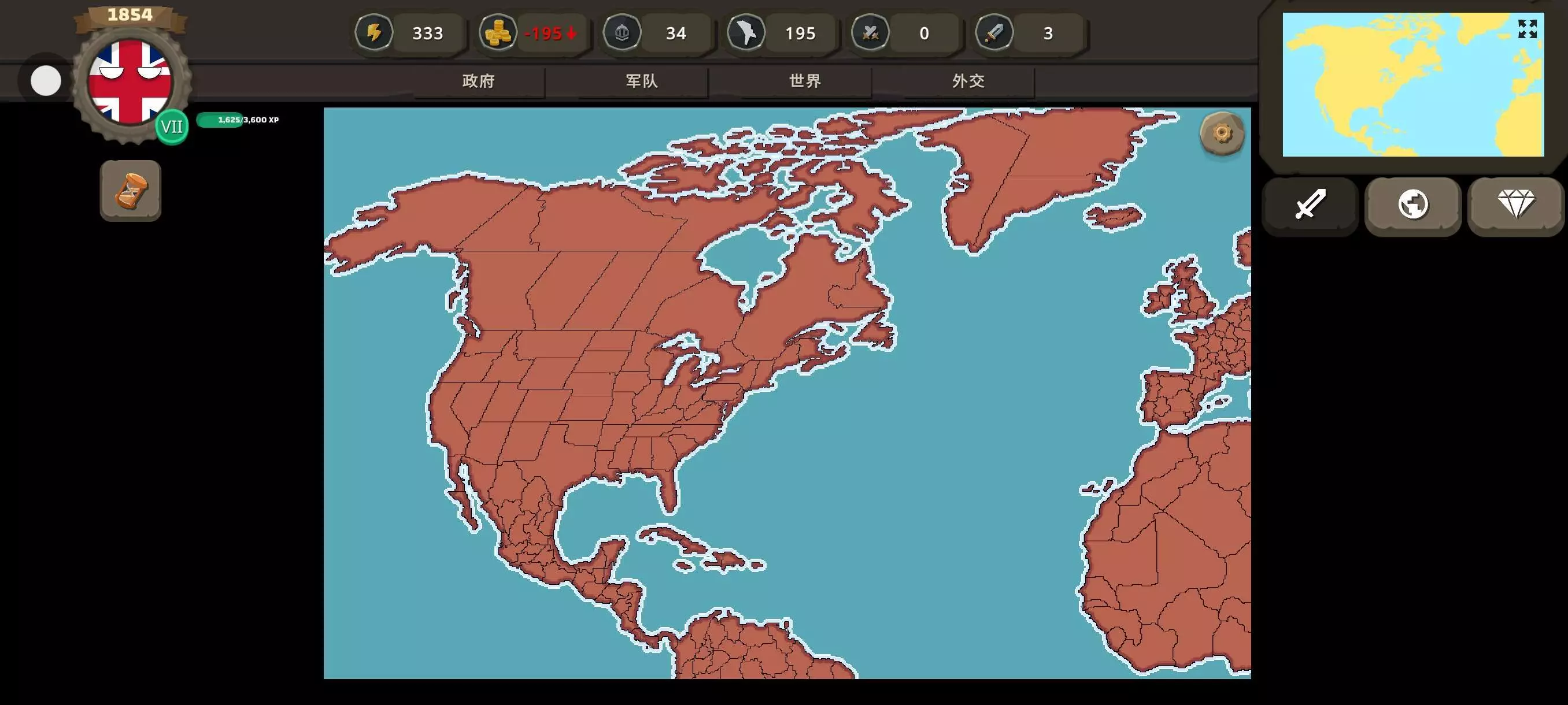1568x705 pixels.
Task: Open the 政府 government tab
Action: [478, 81]
